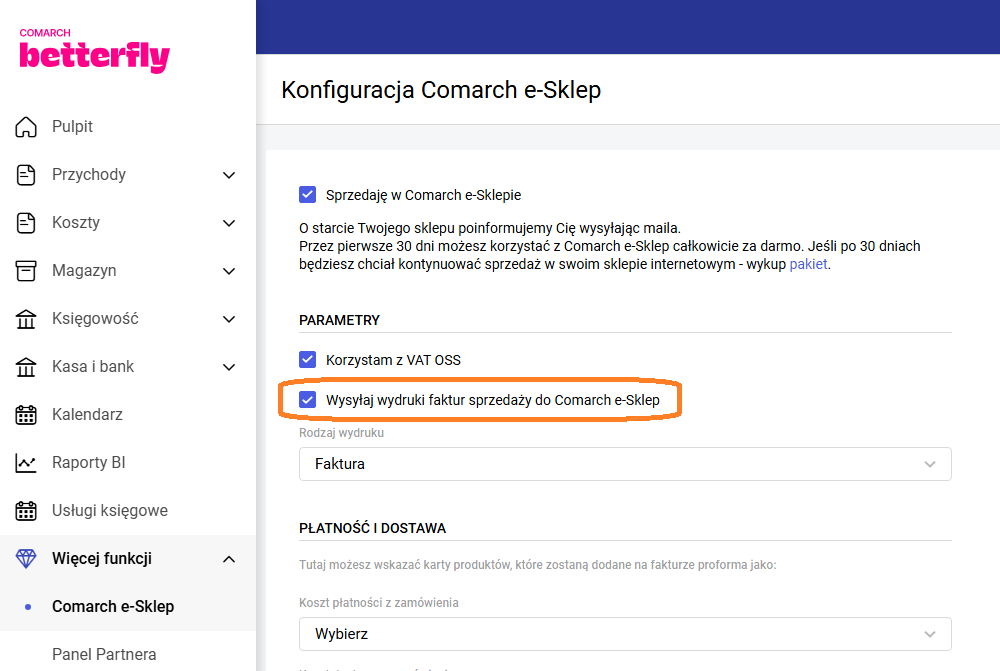Expand the Koszty menu chevron
The height and width of the screenshot is (671, 1000).
click(x=229, y=223)
